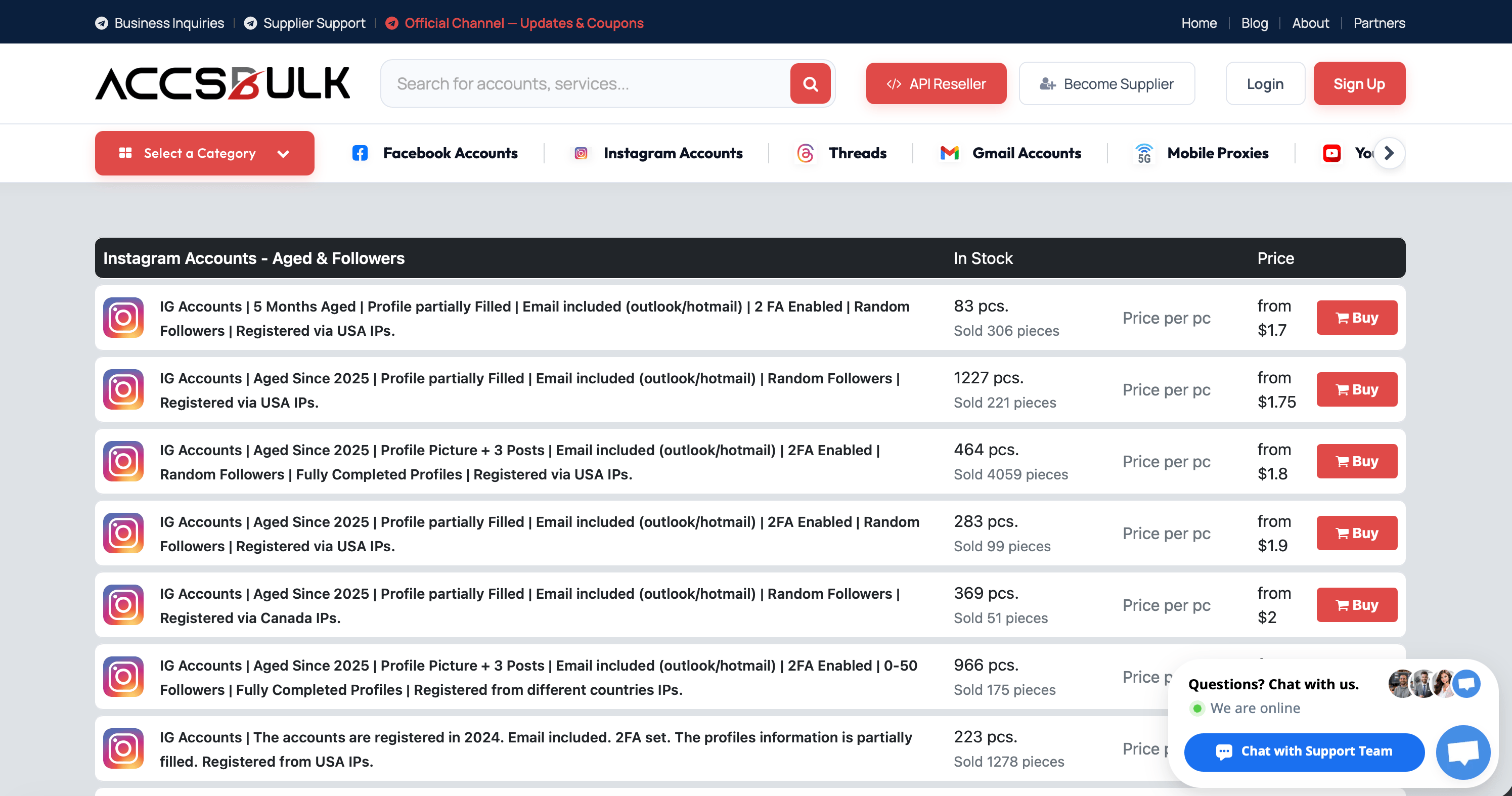Screen dimensions: 1512x796
Task: Click the Sign Up button
Action: [x=1359, y=84]
